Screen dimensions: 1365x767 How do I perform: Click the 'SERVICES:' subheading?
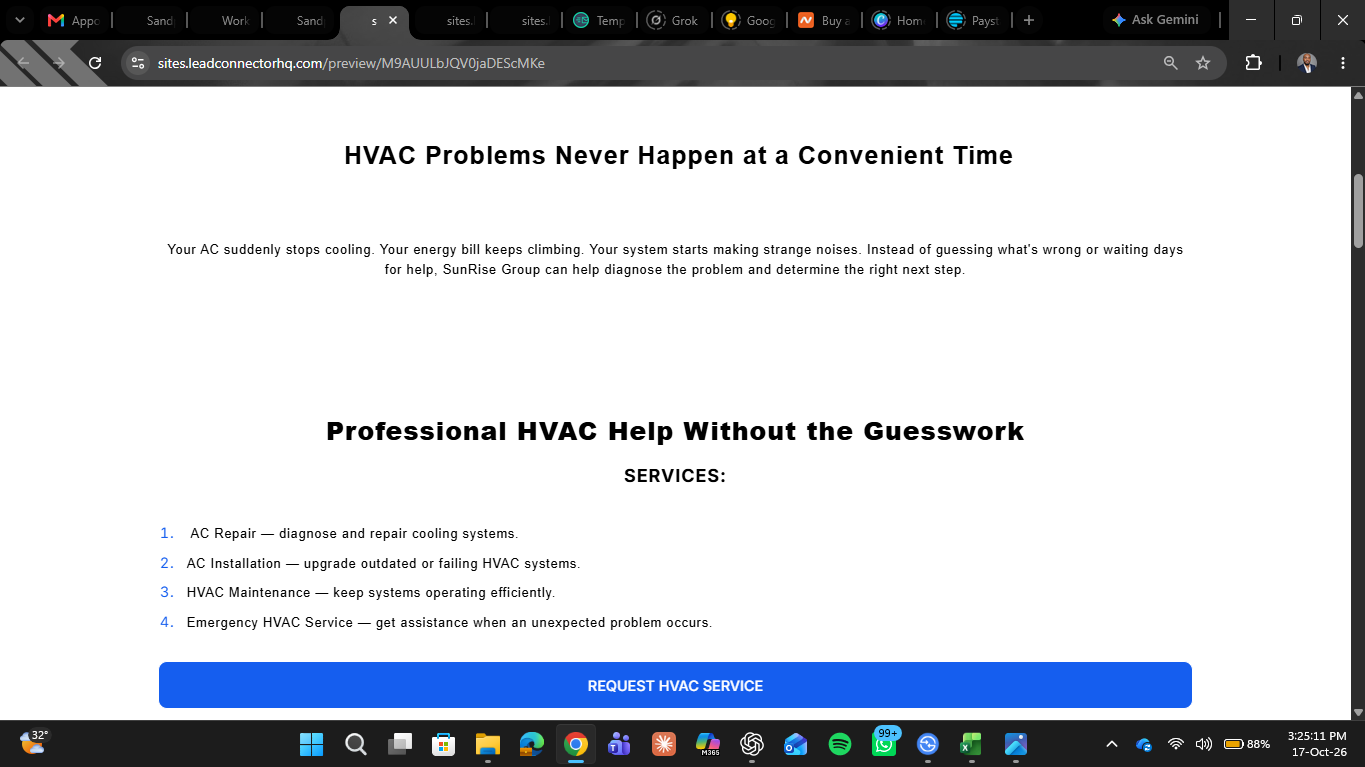point(675,476)
